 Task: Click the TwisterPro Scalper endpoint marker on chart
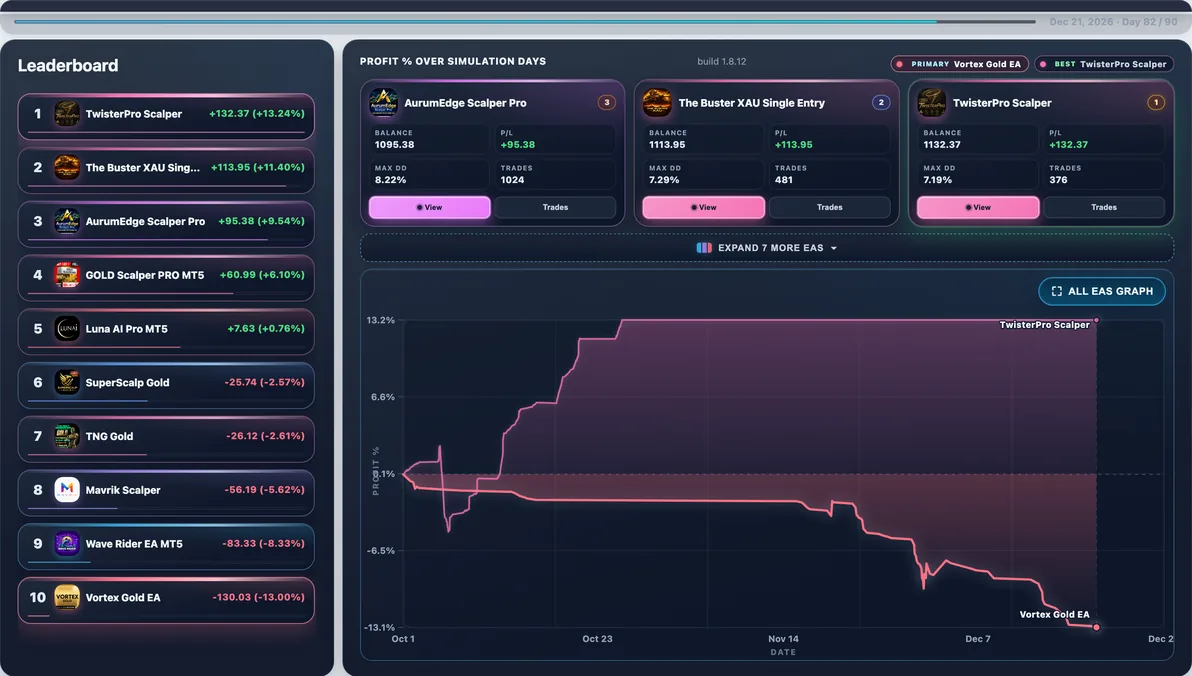coord(1096,320)
